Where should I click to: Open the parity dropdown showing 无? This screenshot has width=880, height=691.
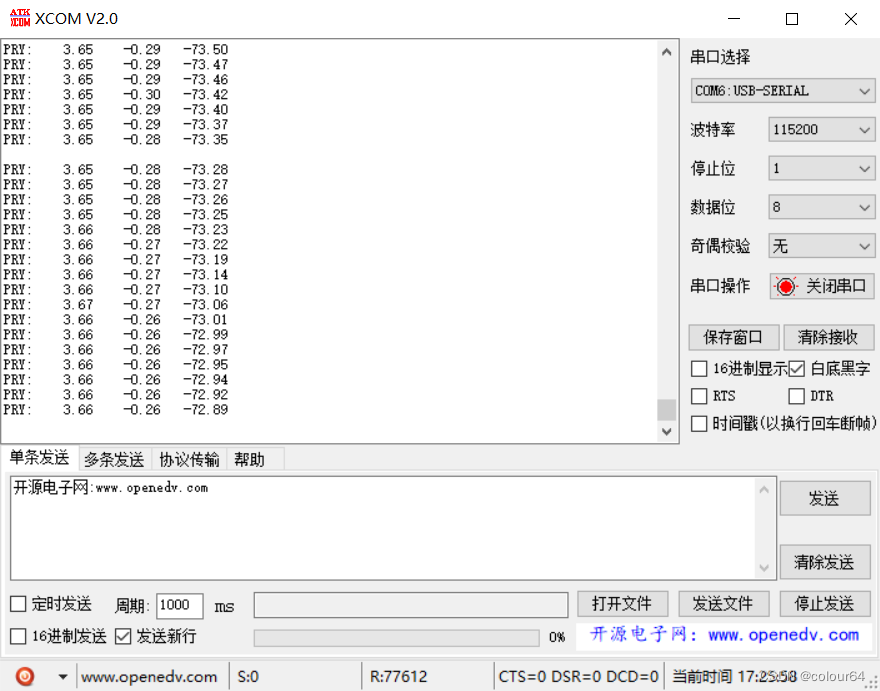(821, 246)
